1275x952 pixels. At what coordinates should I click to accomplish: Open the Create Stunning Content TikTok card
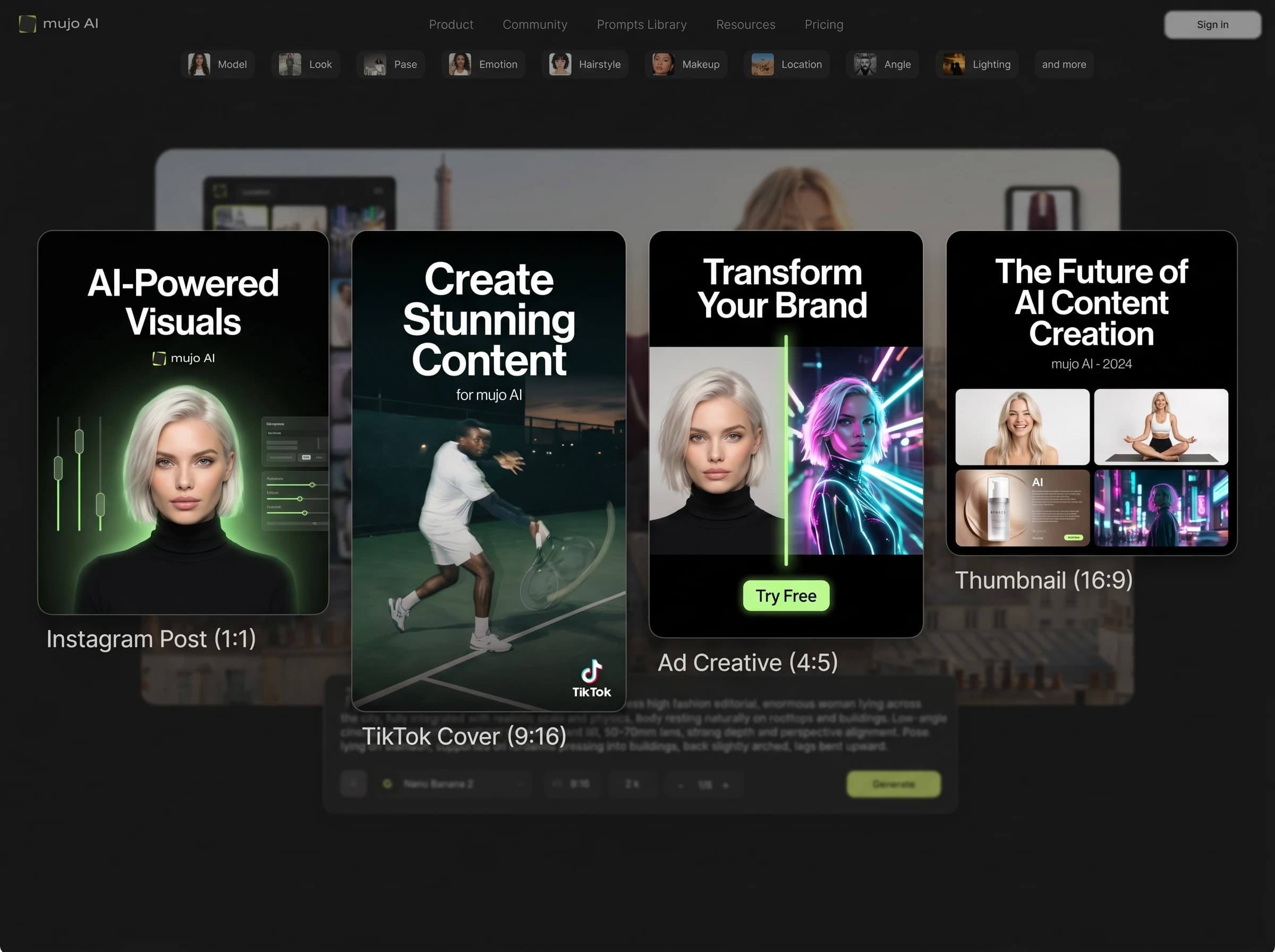click(489, 471)
